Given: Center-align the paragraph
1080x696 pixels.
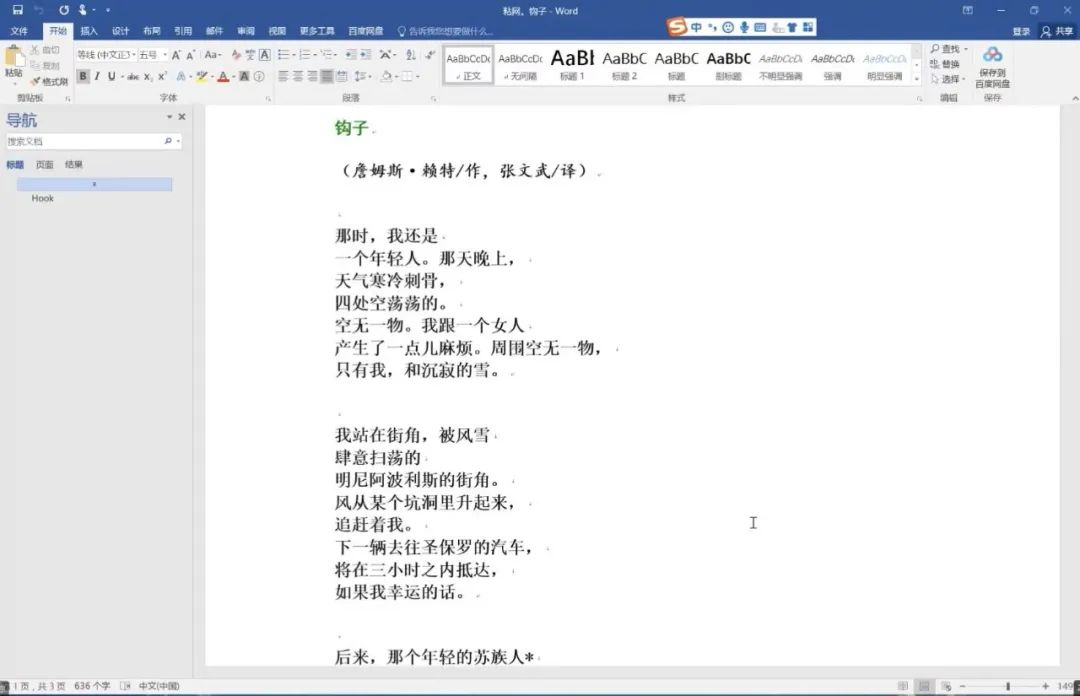Looking at the screenshot, I should 298,76.
